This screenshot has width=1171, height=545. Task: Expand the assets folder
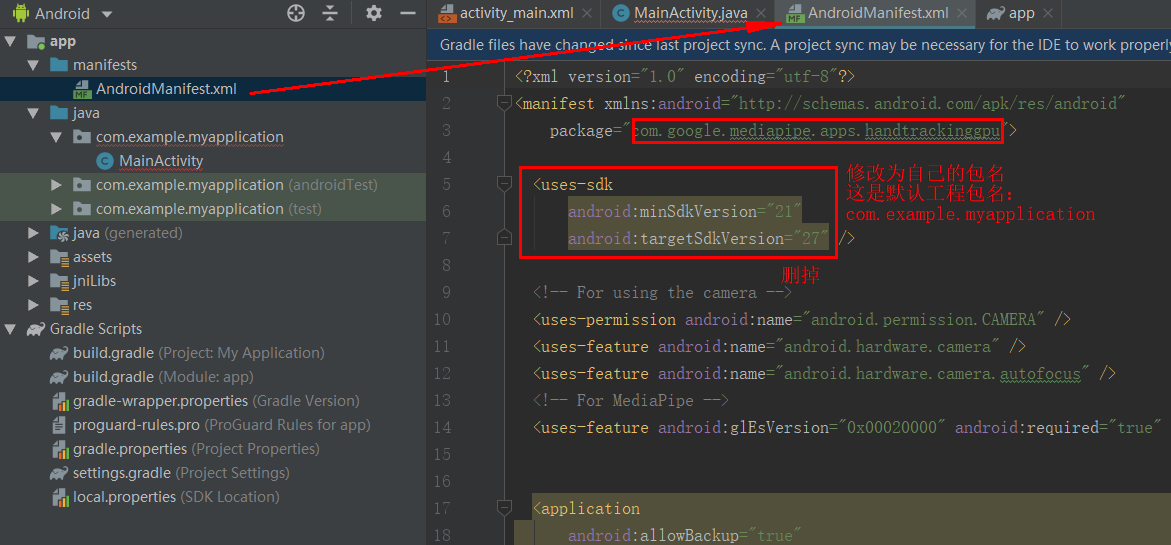(x=33, y=257)
